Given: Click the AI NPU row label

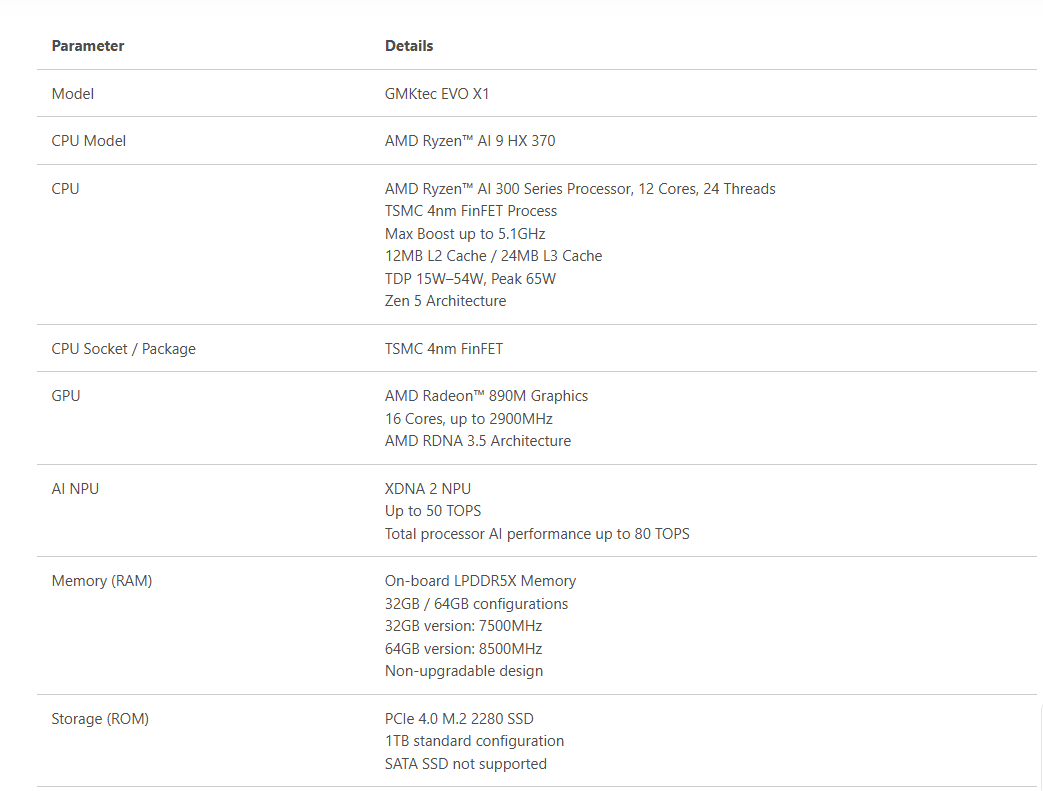Looking at the screenshot, I should click(75, 489).
